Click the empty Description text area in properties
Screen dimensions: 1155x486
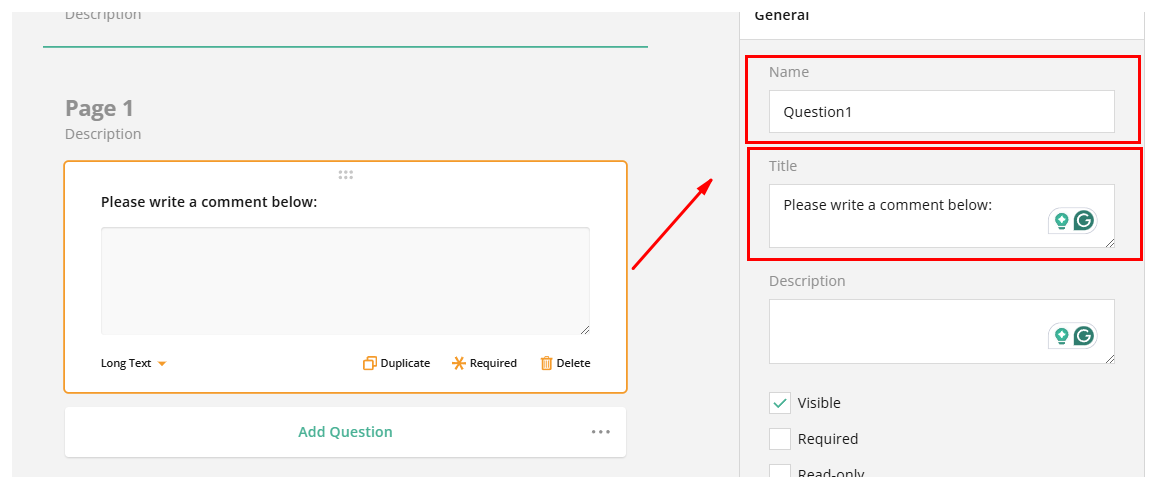coord(941,331)
